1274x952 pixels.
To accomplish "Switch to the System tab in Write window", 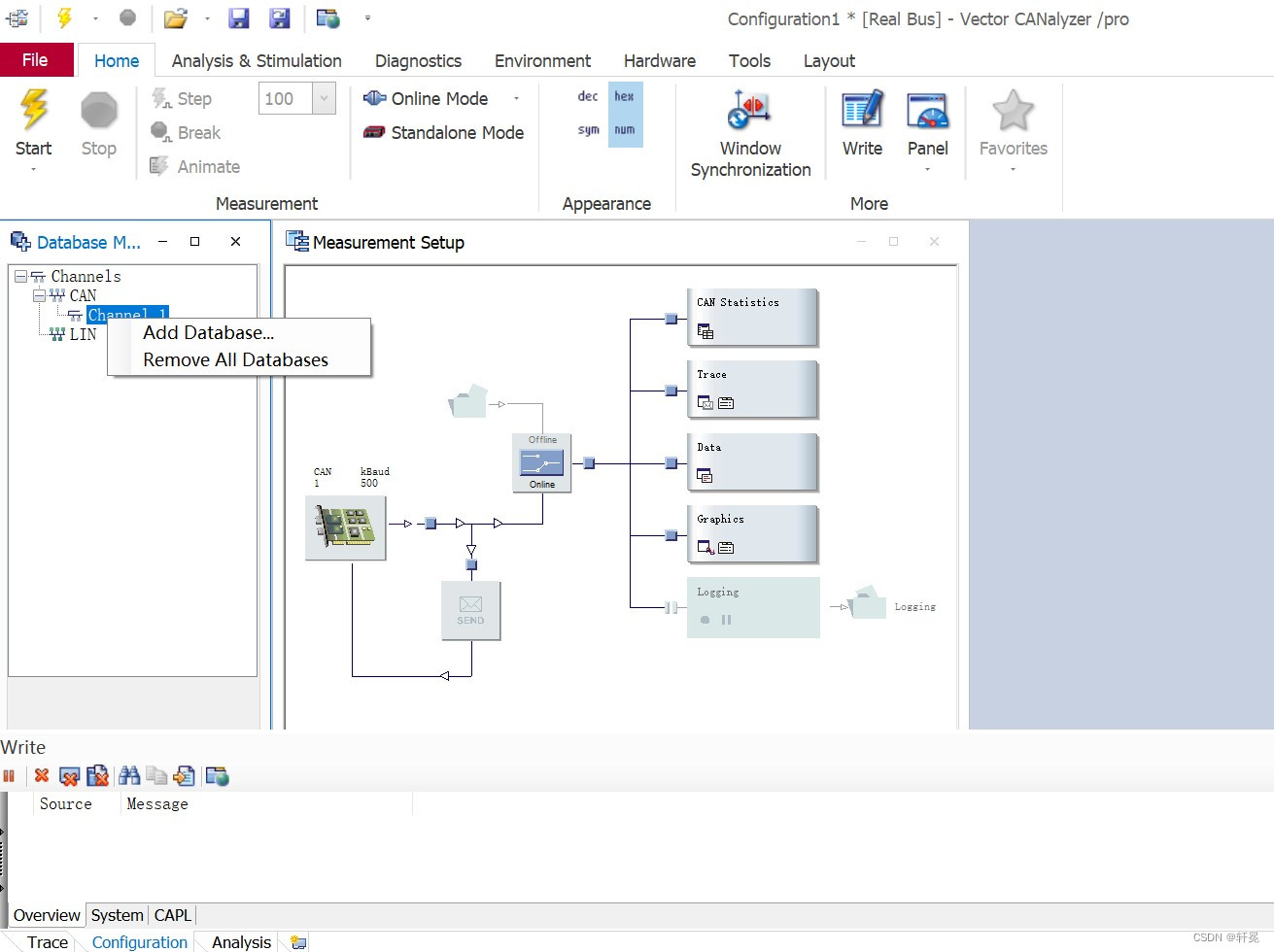I will click(x=118, y=915).
